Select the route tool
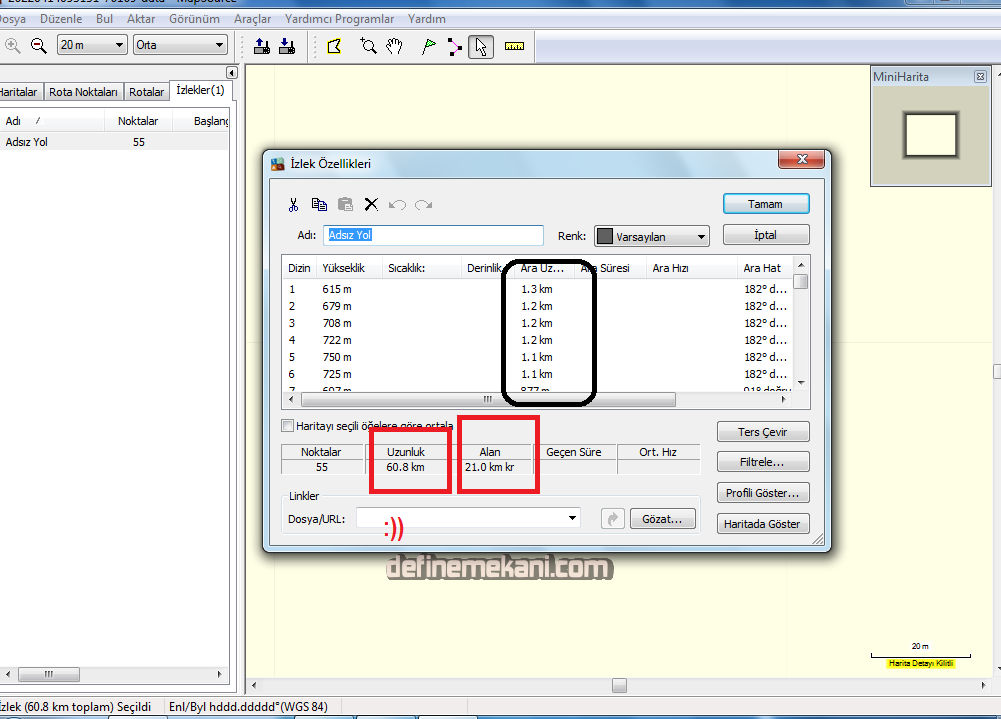 coord(455,46)
